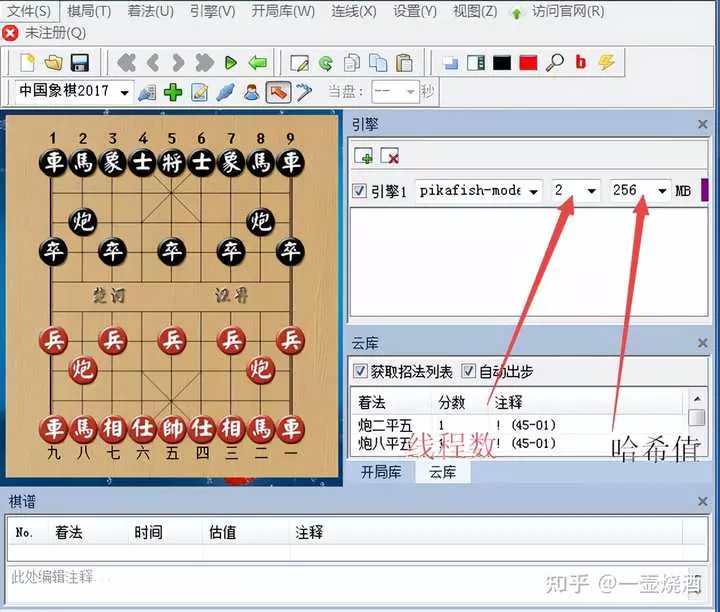Jump to the first move with the double left arrow

[127, 63]
